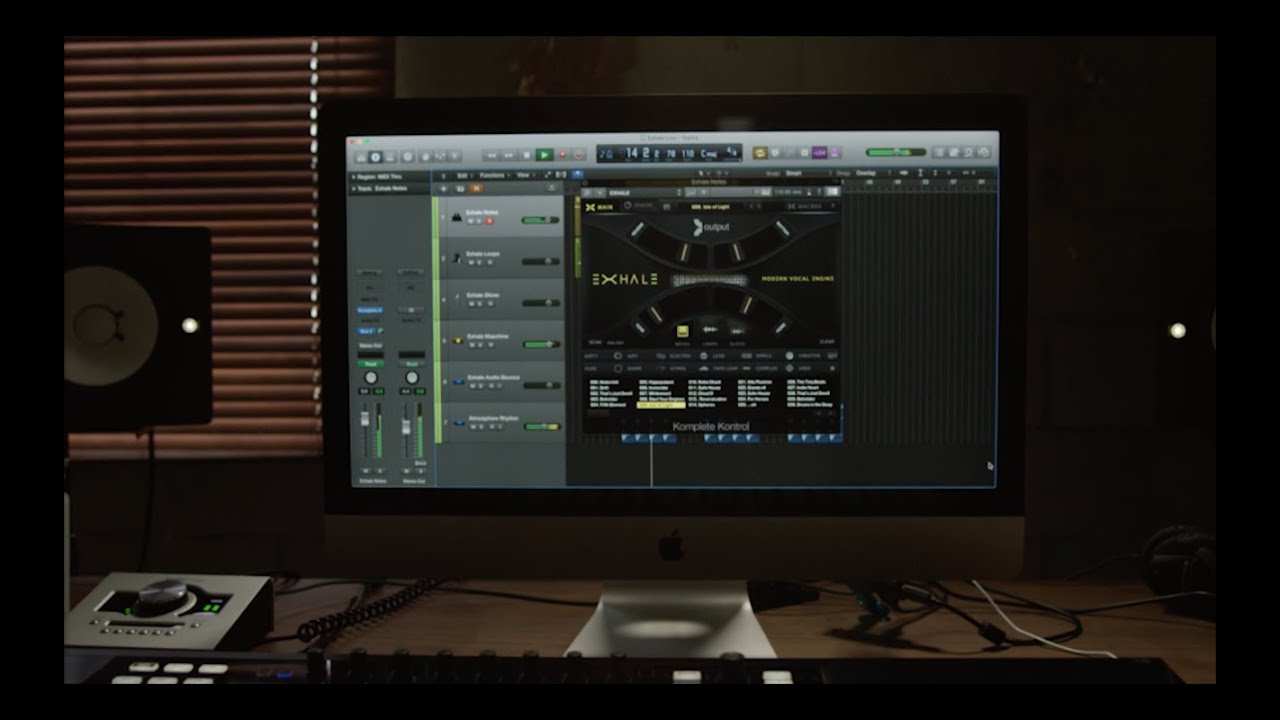This screenshot has width=1280, height=720.
Task: Click the add track plus button
Action: point(443,187)
